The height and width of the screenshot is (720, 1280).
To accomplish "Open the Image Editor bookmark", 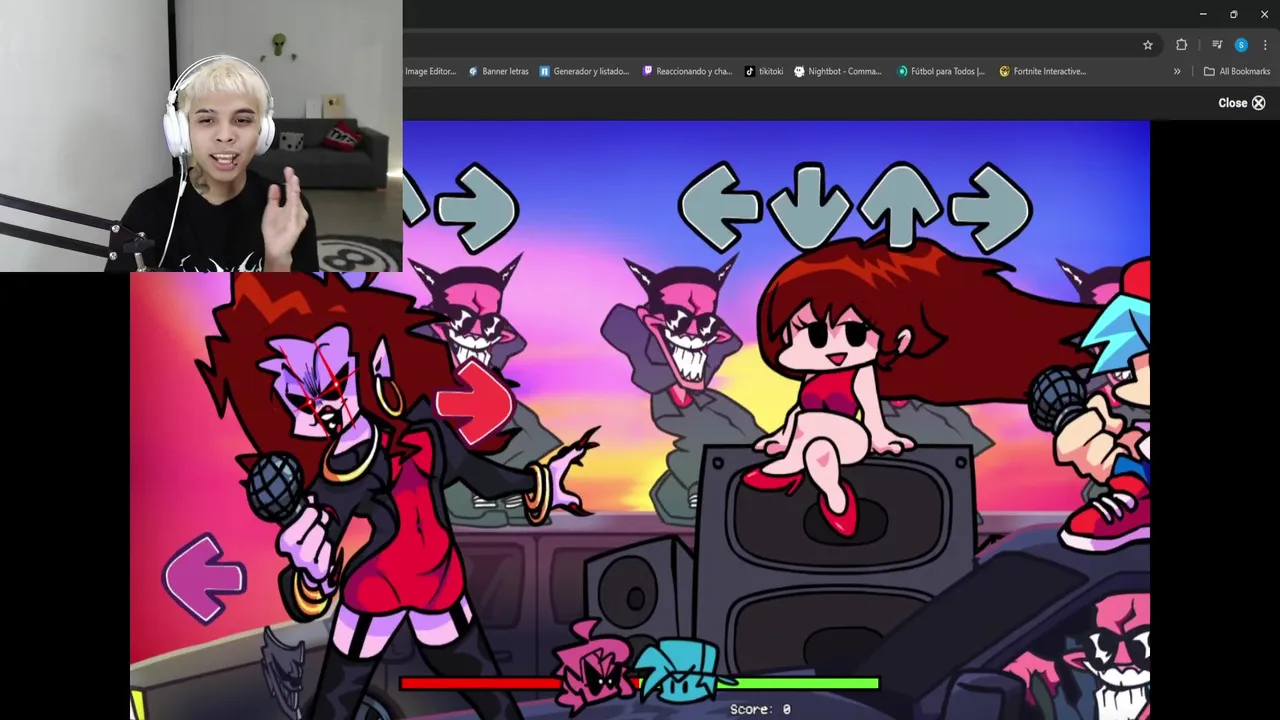I will point(430,71).
